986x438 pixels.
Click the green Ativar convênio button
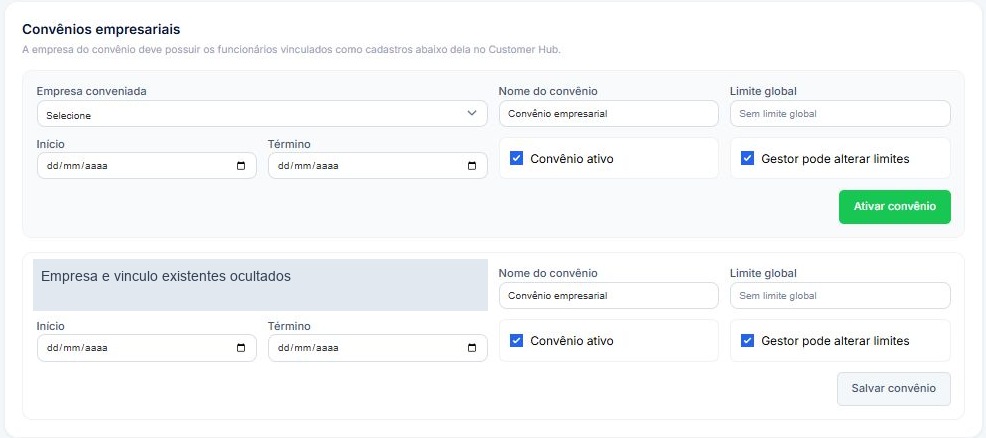click(895, 207)
